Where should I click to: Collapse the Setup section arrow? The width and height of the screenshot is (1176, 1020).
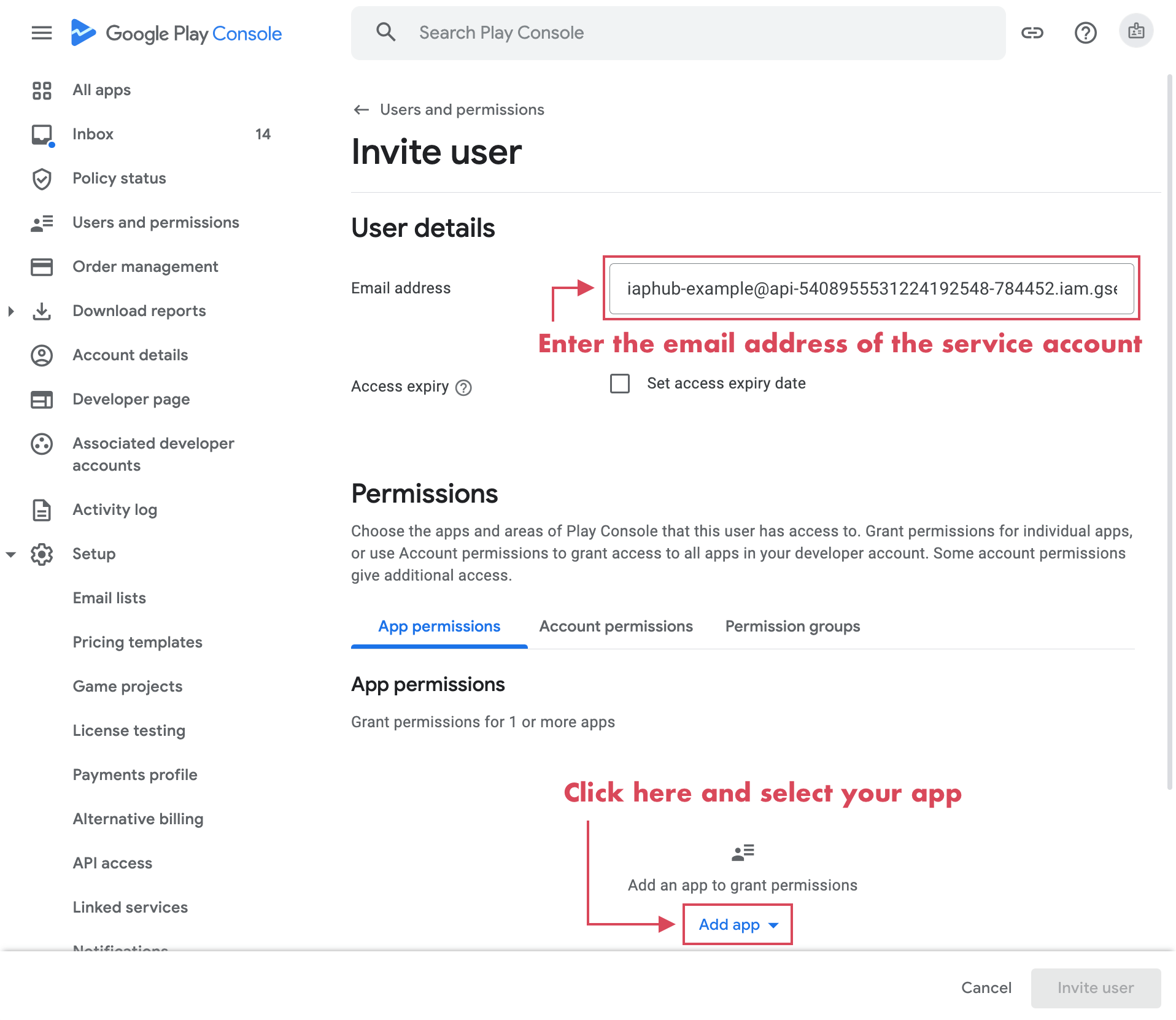pyautogui.click(x=11, y=554)
